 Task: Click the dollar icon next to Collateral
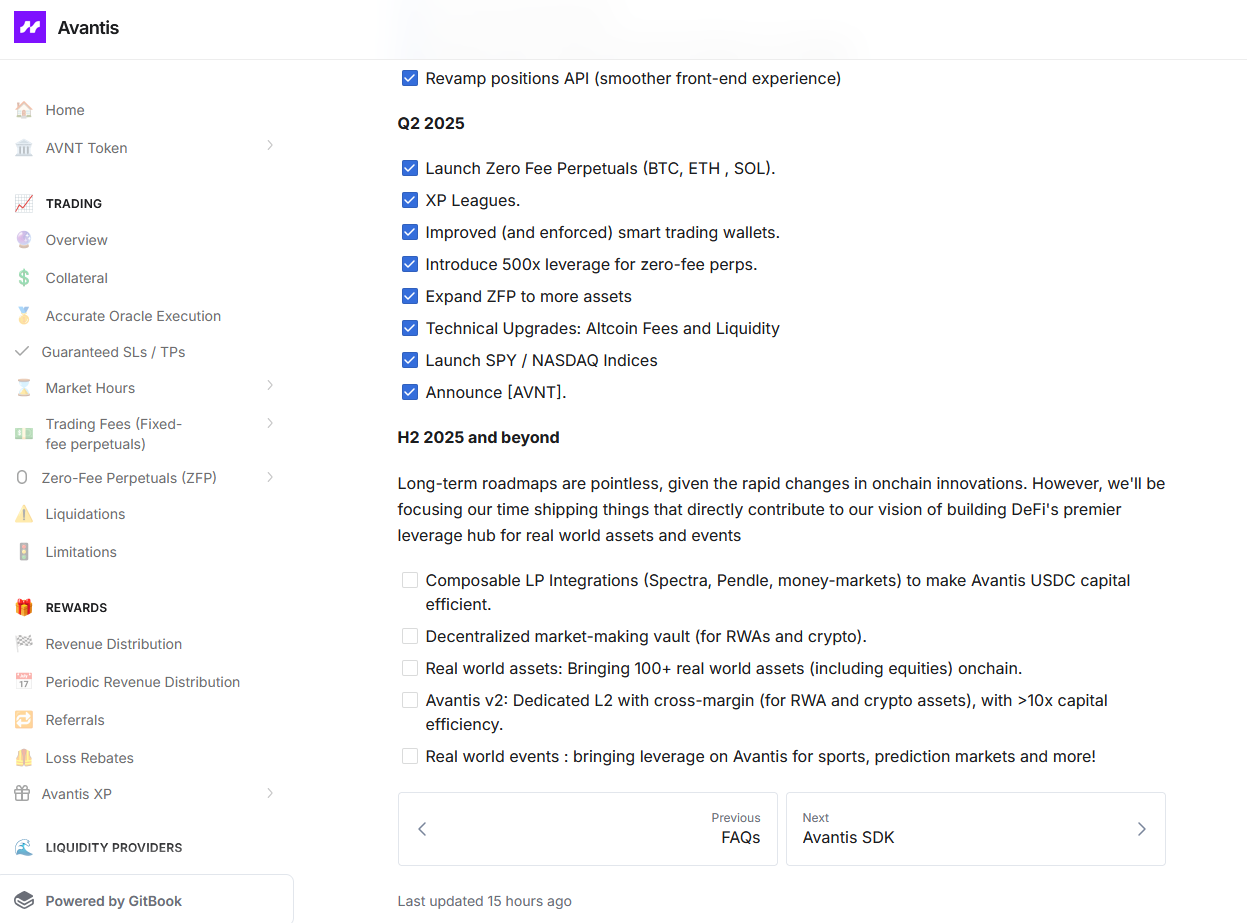click(x=24, y=278)
